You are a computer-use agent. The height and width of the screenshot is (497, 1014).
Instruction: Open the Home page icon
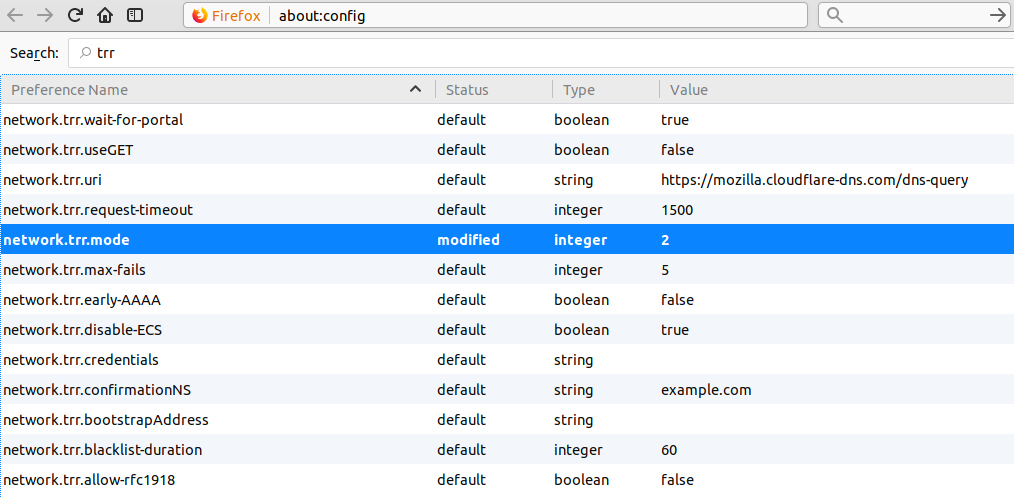pos(105,16)
